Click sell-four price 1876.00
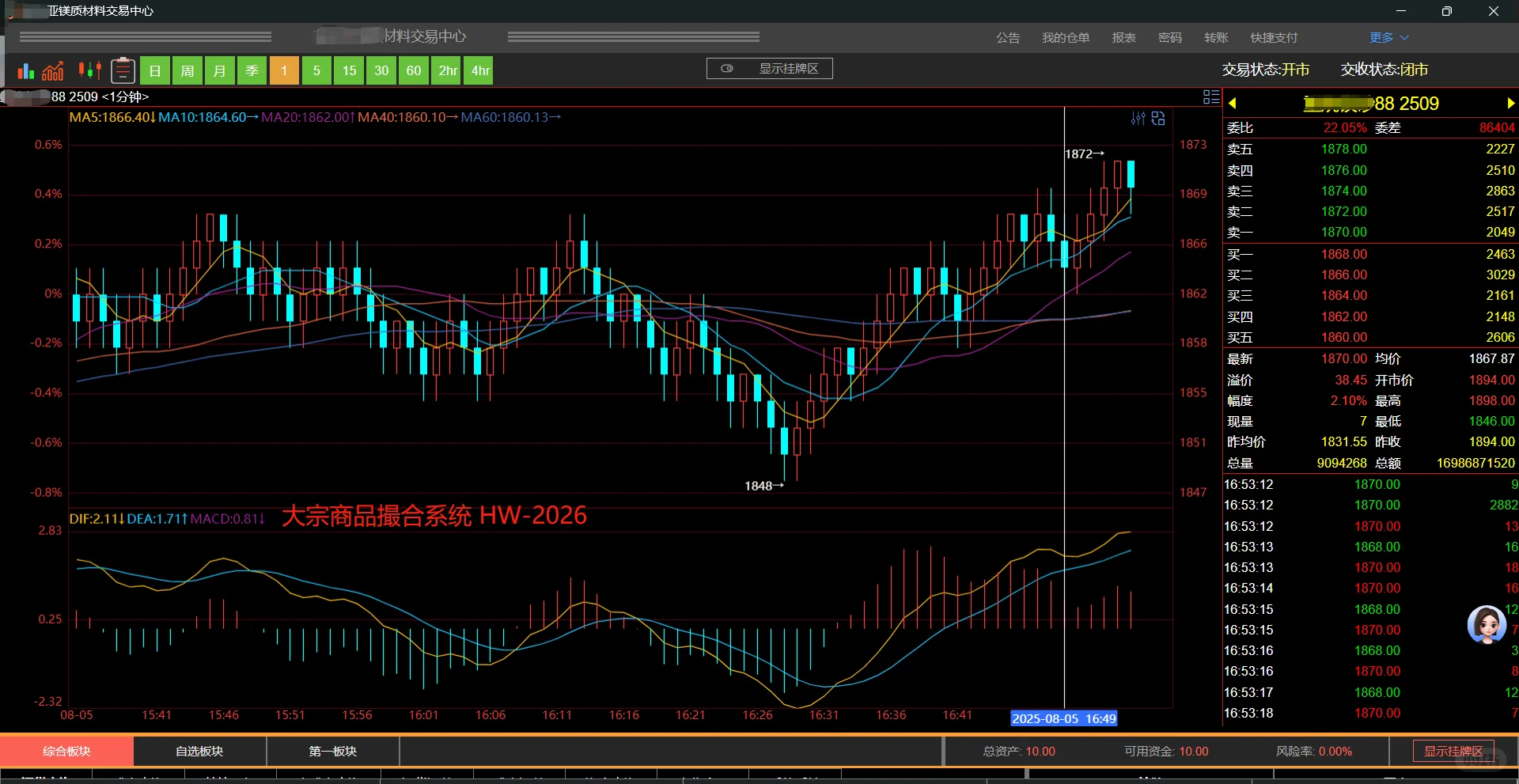Viewport: 1519px width, 784px height. 1343,170
